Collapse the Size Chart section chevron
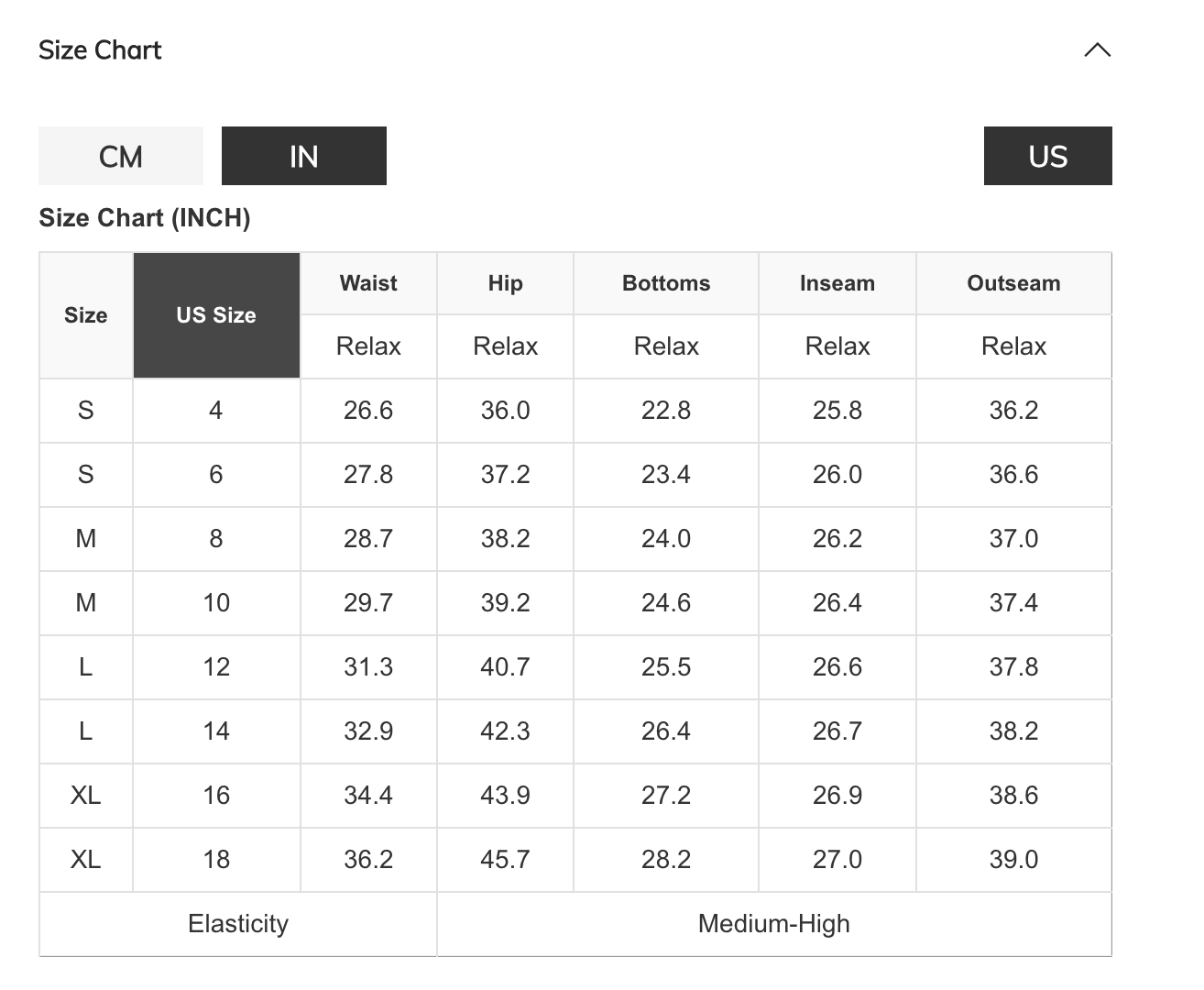Image resolution: width=1204 pixels, height=990 pixels. coord(1097,50)
